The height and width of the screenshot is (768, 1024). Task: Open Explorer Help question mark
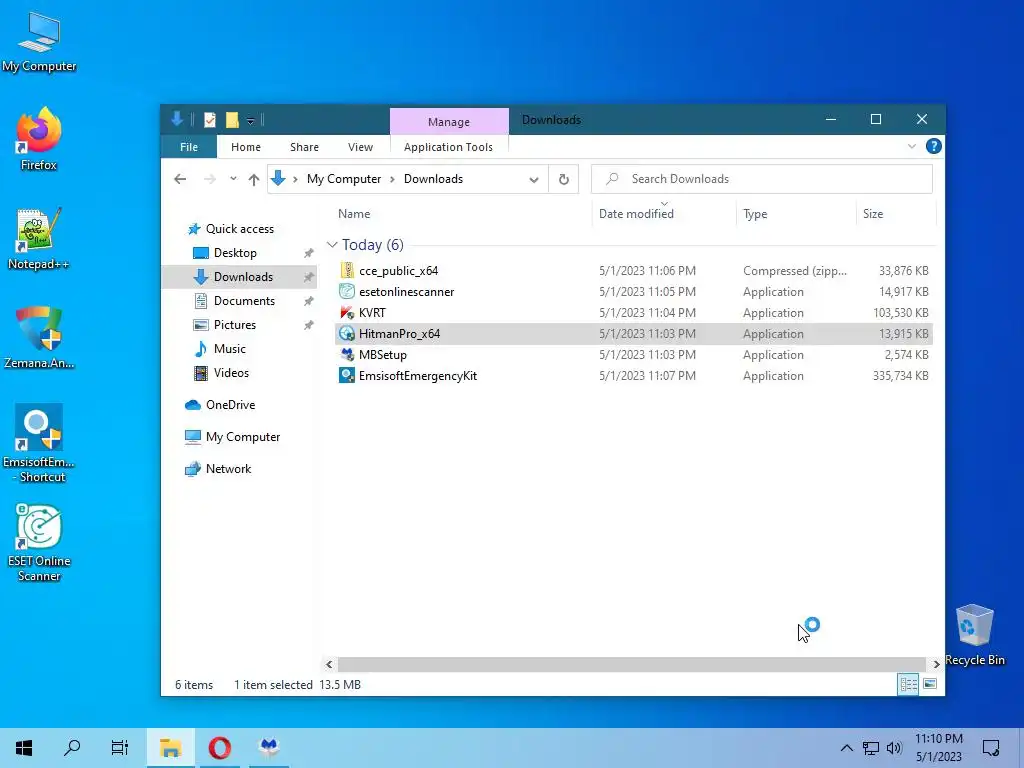tap(933, 146)
